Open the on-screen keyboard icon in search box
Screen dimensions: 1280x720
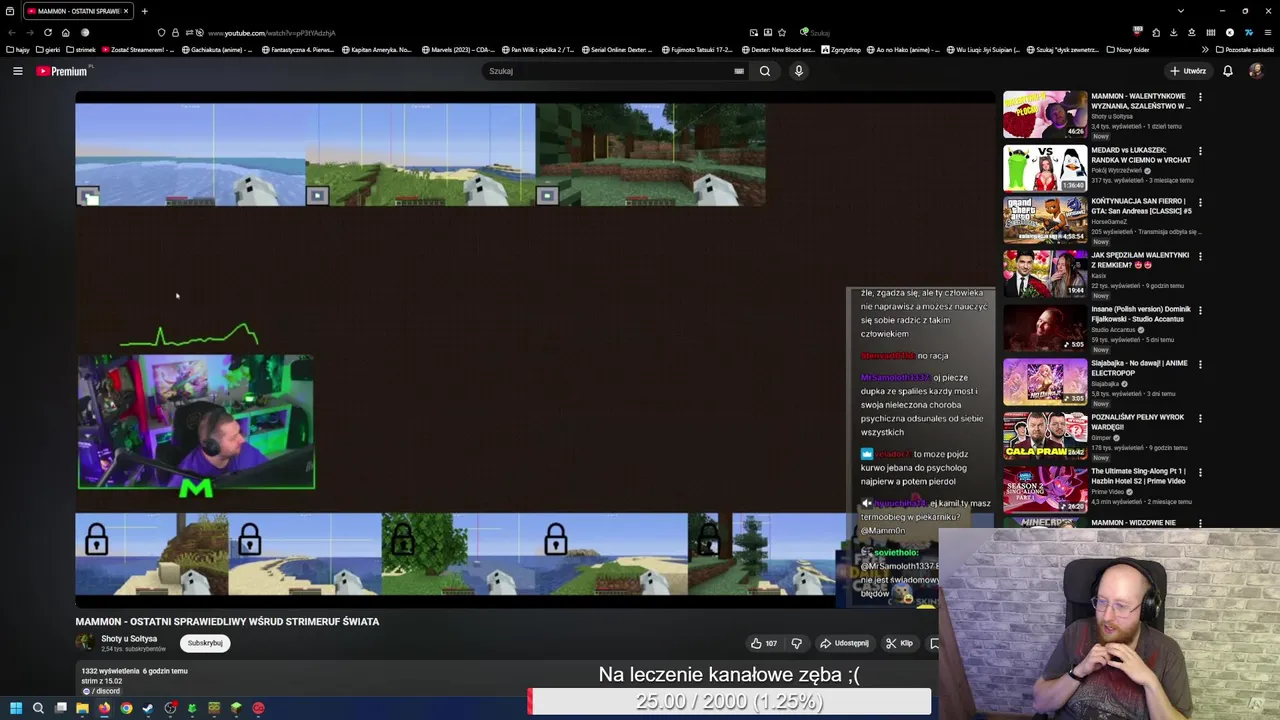pos(739,71)
